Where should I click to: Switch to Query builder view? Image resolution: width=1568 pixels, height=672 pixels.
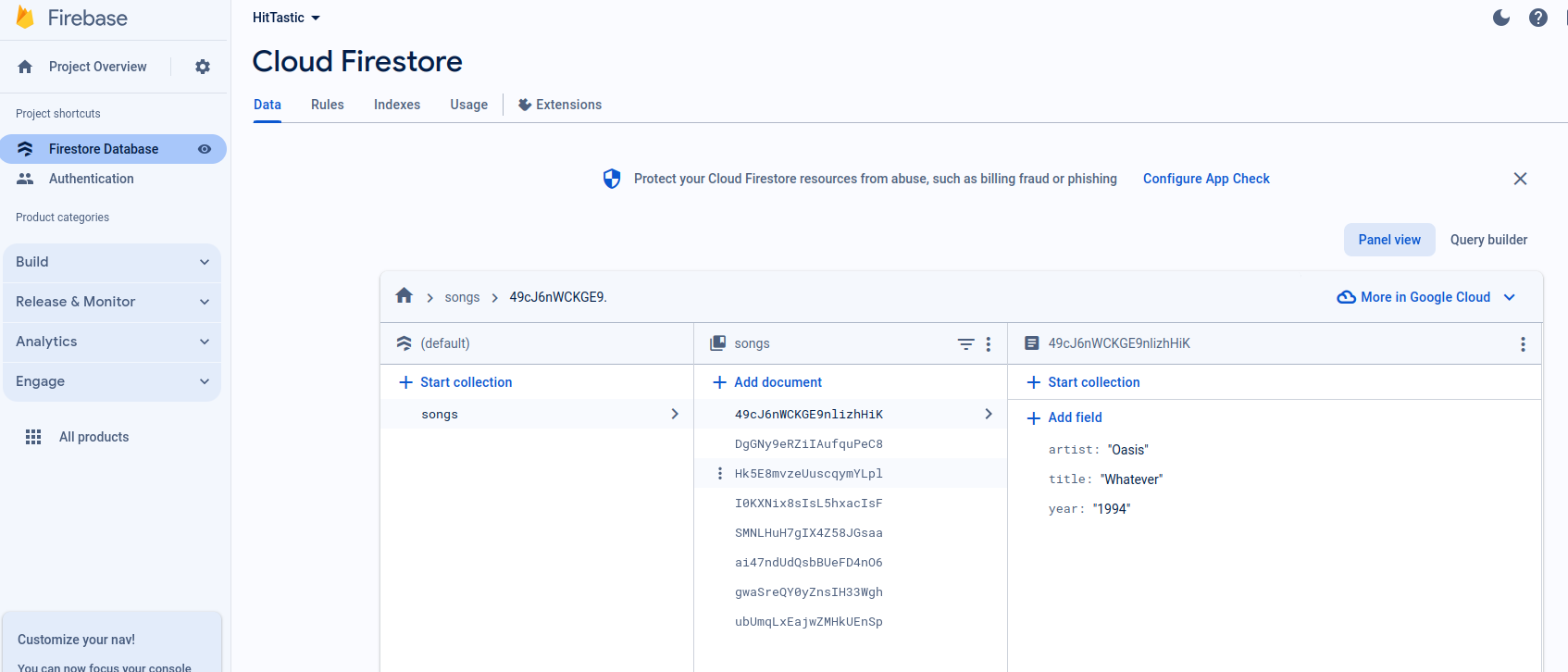1488,240
